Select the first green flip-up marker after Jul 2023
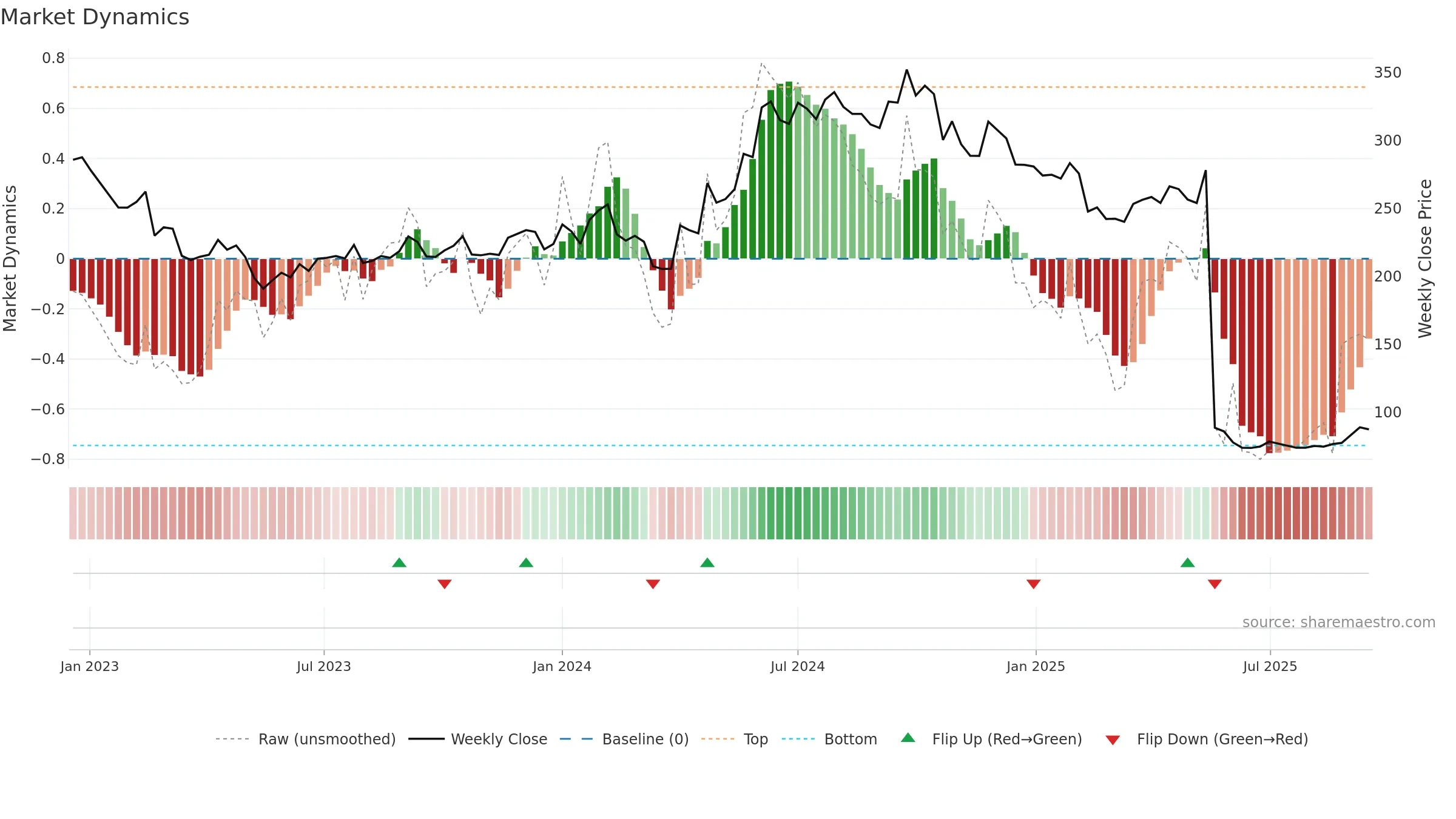This screenshot has height=819, width=1456. click(399, 562)
